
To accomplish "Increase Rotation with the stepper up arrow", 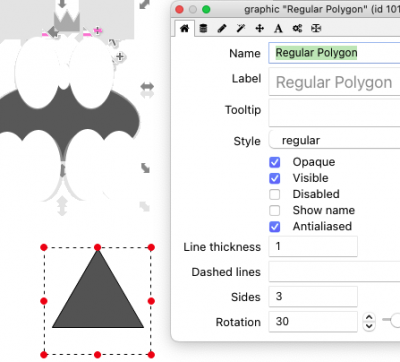I will point(369,317).
